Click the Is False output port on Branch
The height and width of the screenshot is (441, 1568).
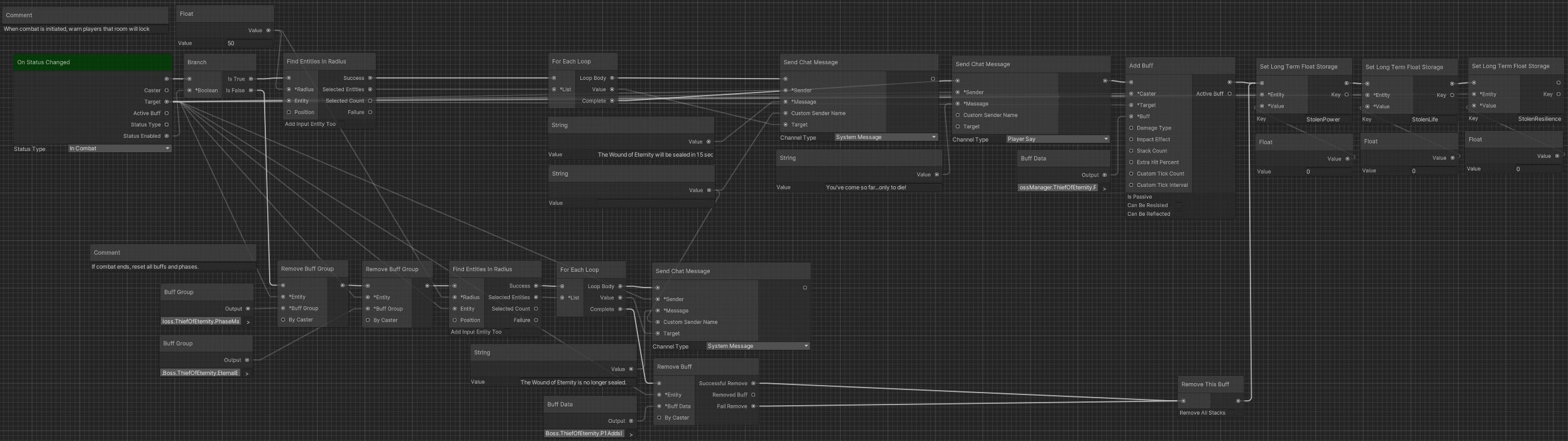(x=251, y=91)
